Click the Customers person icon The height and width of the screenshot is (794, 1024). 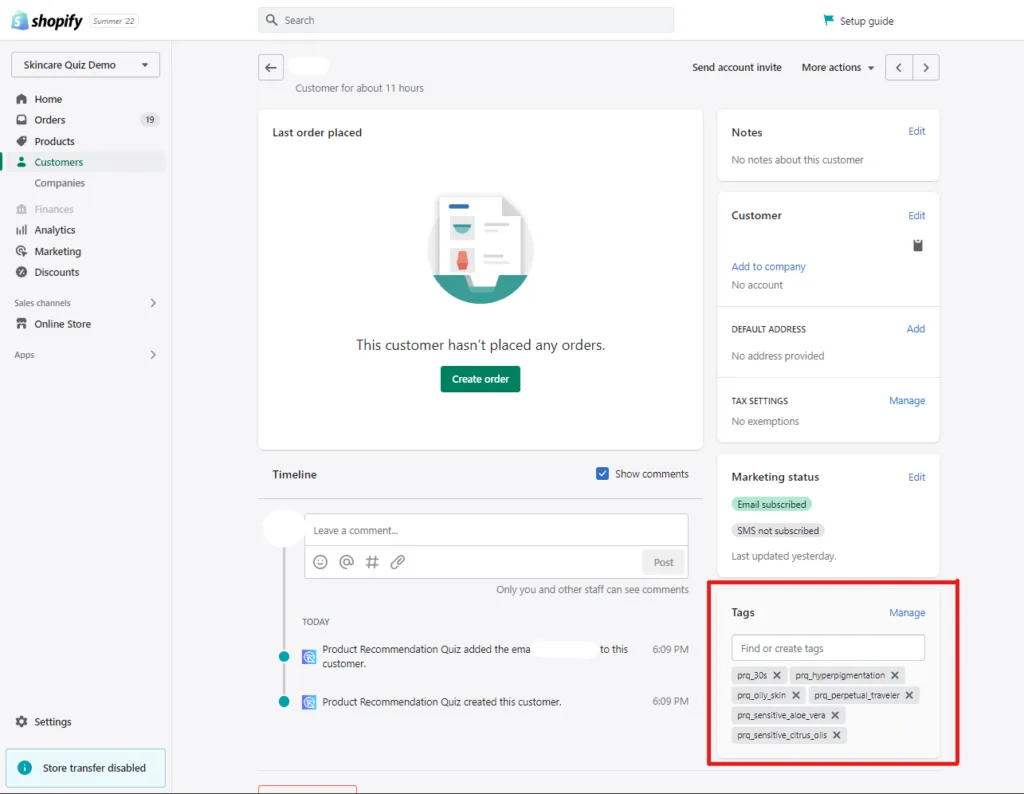click(22, 162)
